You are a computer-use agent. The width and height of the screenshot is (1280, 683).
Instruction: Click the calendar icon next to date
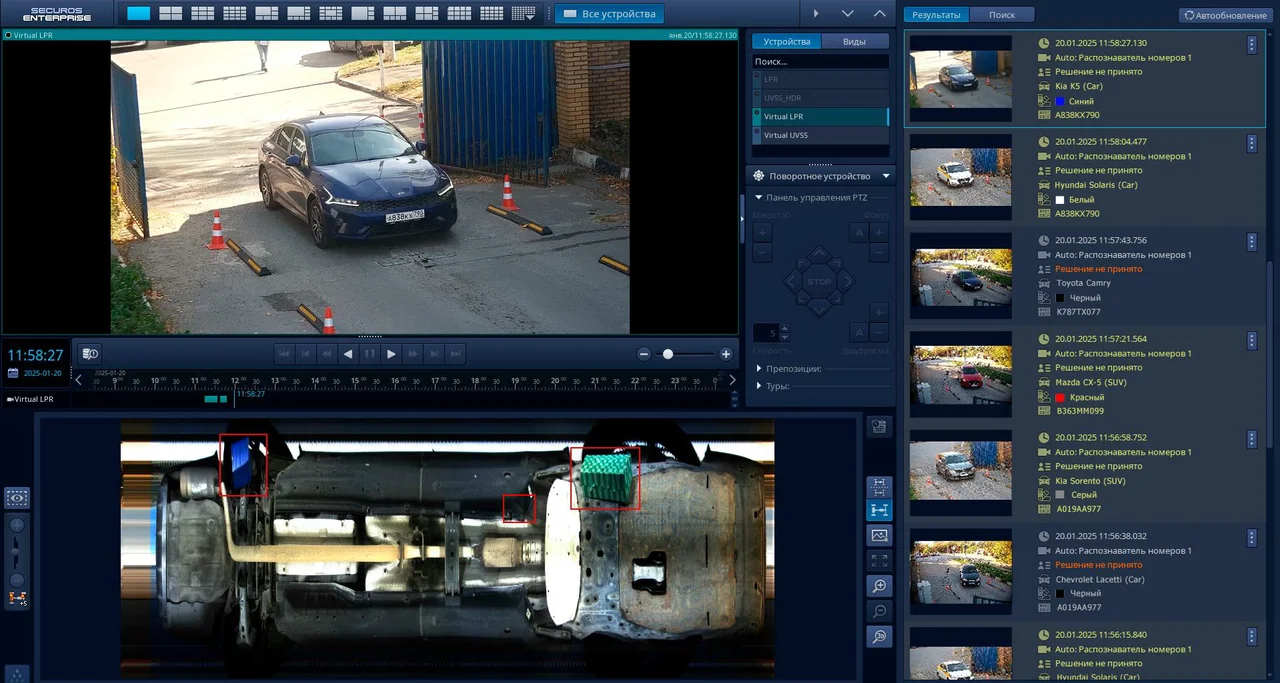coord(13,373)
